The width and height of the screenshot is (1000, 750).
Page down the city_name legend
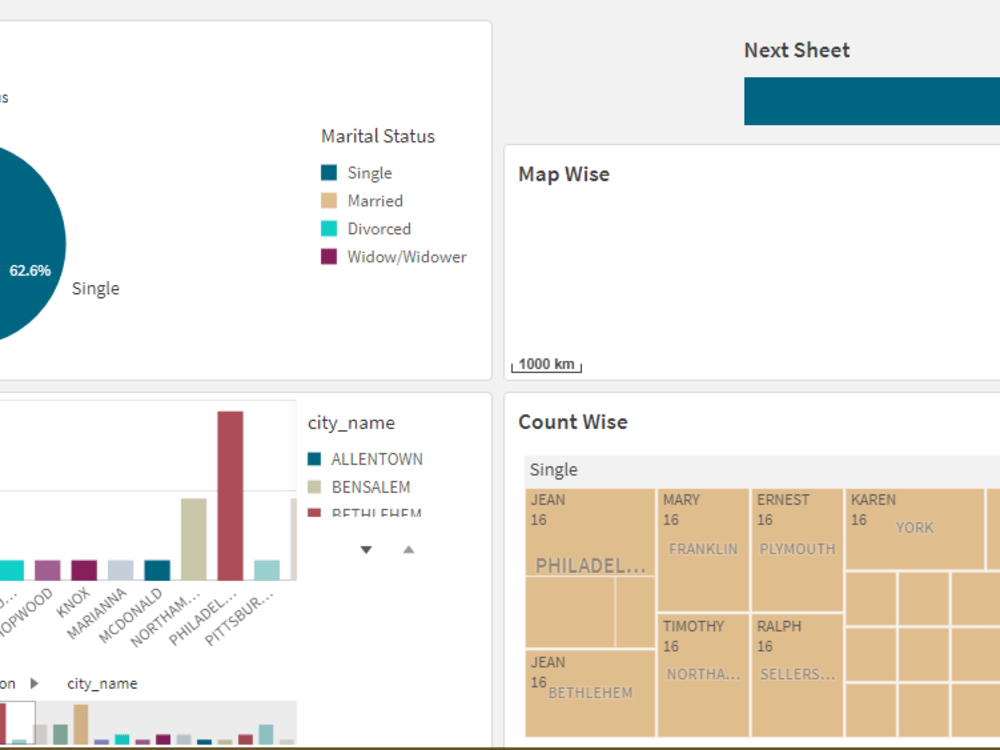366,550
